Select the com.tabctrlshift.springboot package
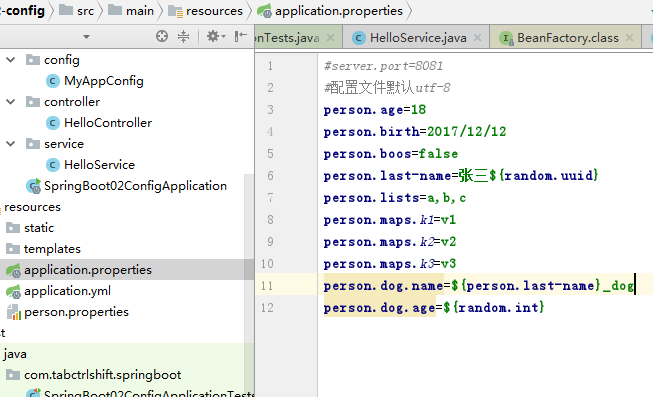This screenshot has height=397, width=653. click(102, 375)
